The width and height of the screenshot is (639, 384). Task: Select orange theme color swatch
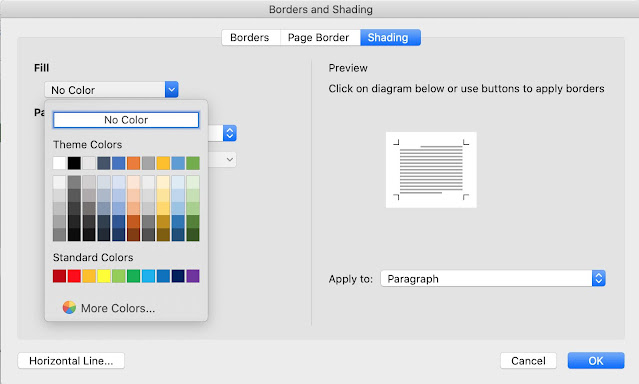133,163
